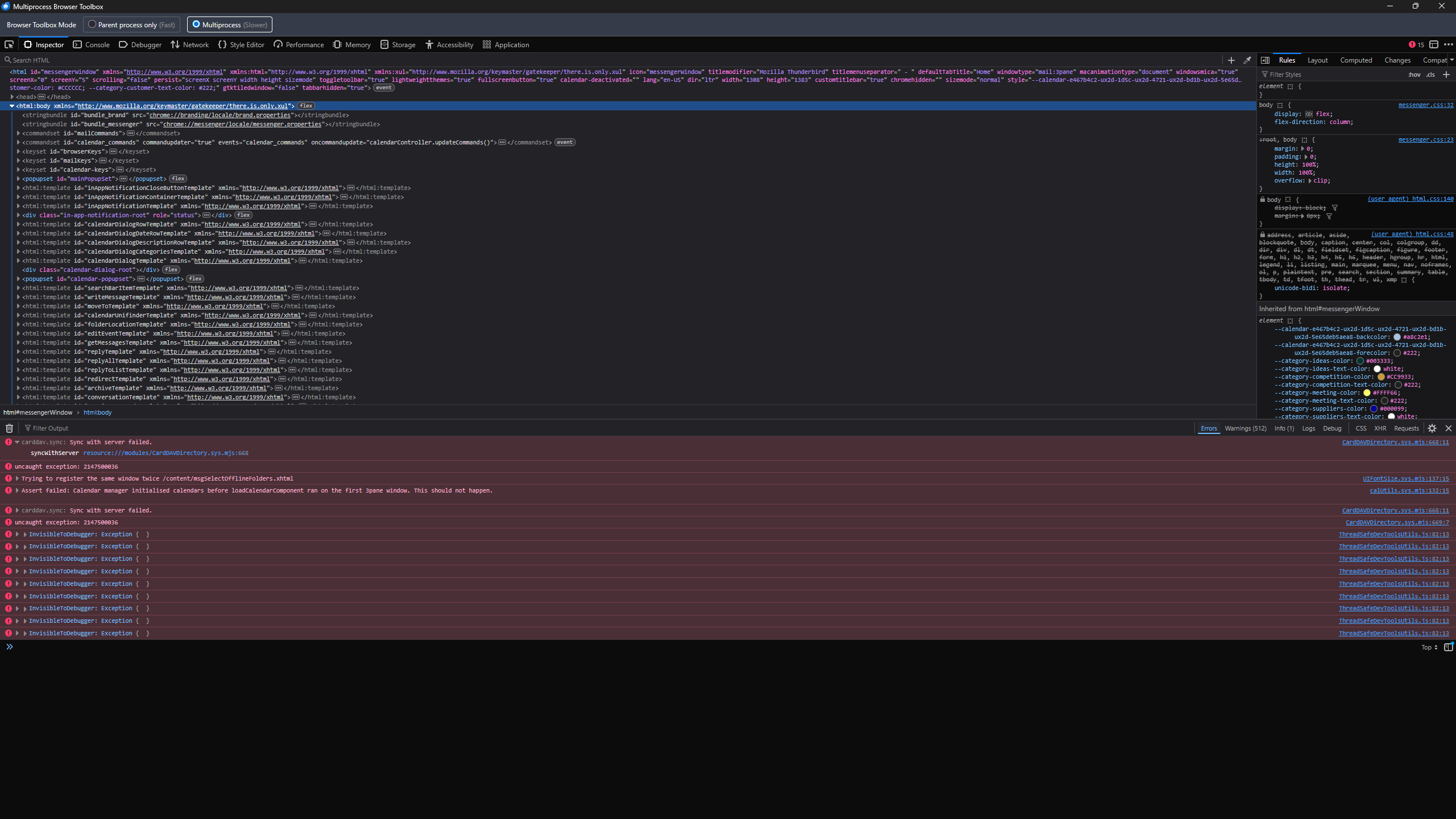Select Parent process only radio button
Image resolution: width=1456 pixels, height=819 pixels.
(92, 24)
